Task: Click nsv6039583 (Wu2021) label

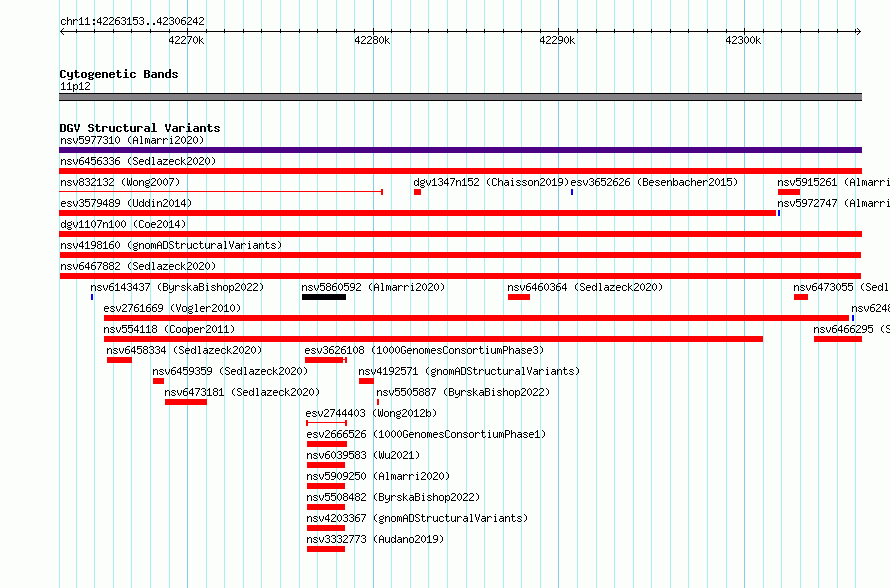Action: click(x=363, y=455)
